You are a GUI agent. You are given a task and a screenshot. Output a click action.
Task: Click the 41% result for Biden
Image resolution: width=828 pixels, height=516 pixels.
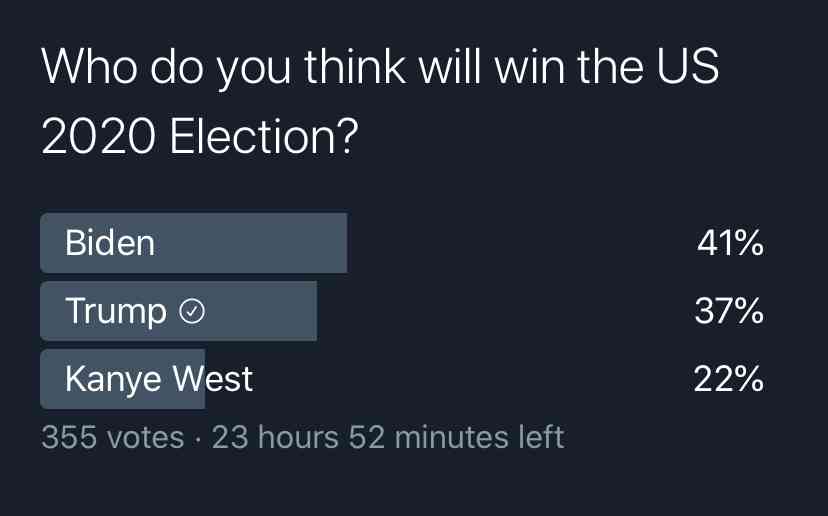click(730, 243)
